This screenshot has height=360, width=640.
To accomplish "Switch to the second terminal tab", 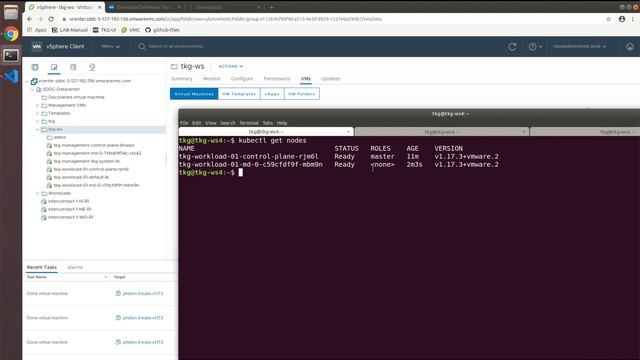I will click(x=442, y=132).
